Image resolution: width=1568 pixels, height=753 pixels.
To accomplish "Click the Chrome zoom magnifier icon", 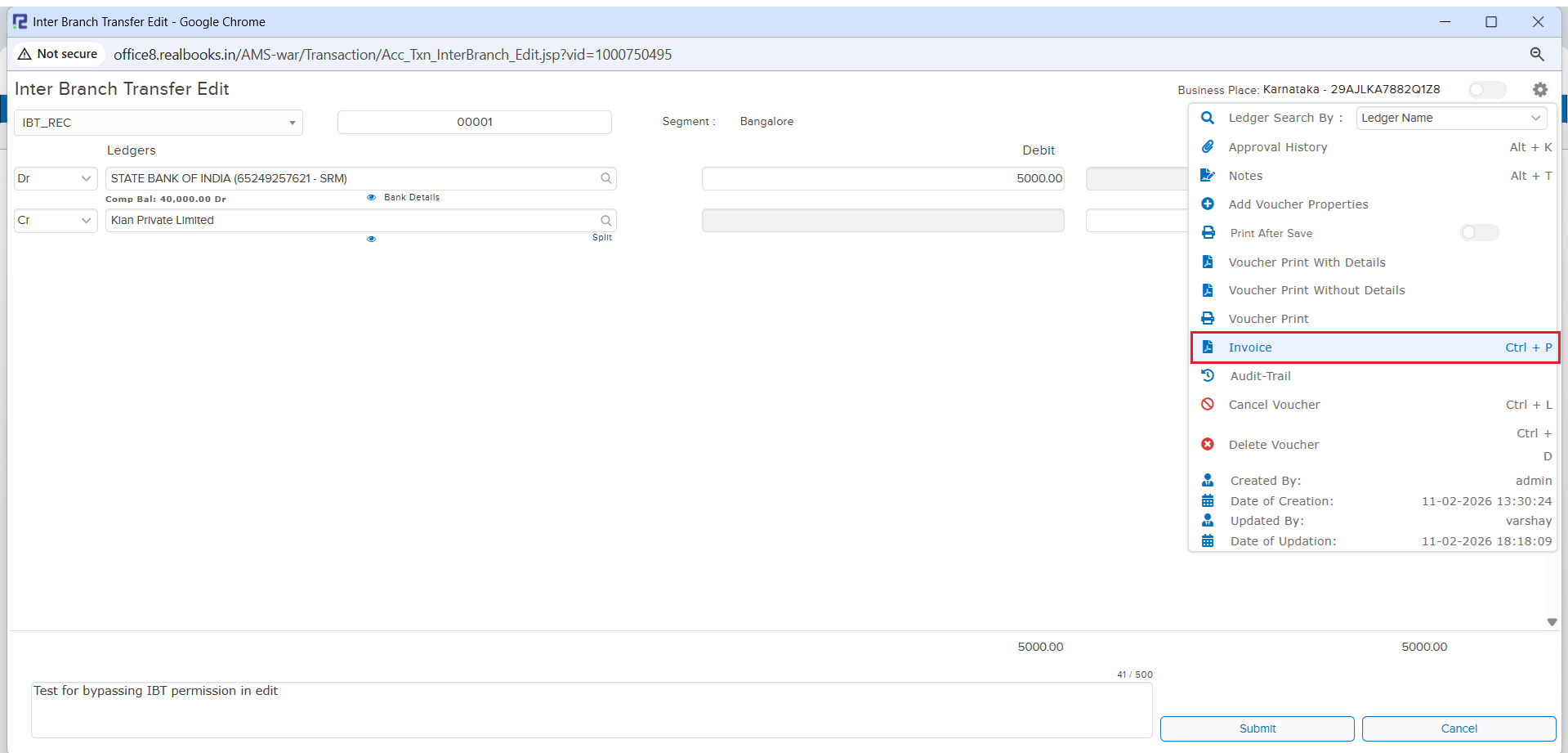I will coord(1536,55).
